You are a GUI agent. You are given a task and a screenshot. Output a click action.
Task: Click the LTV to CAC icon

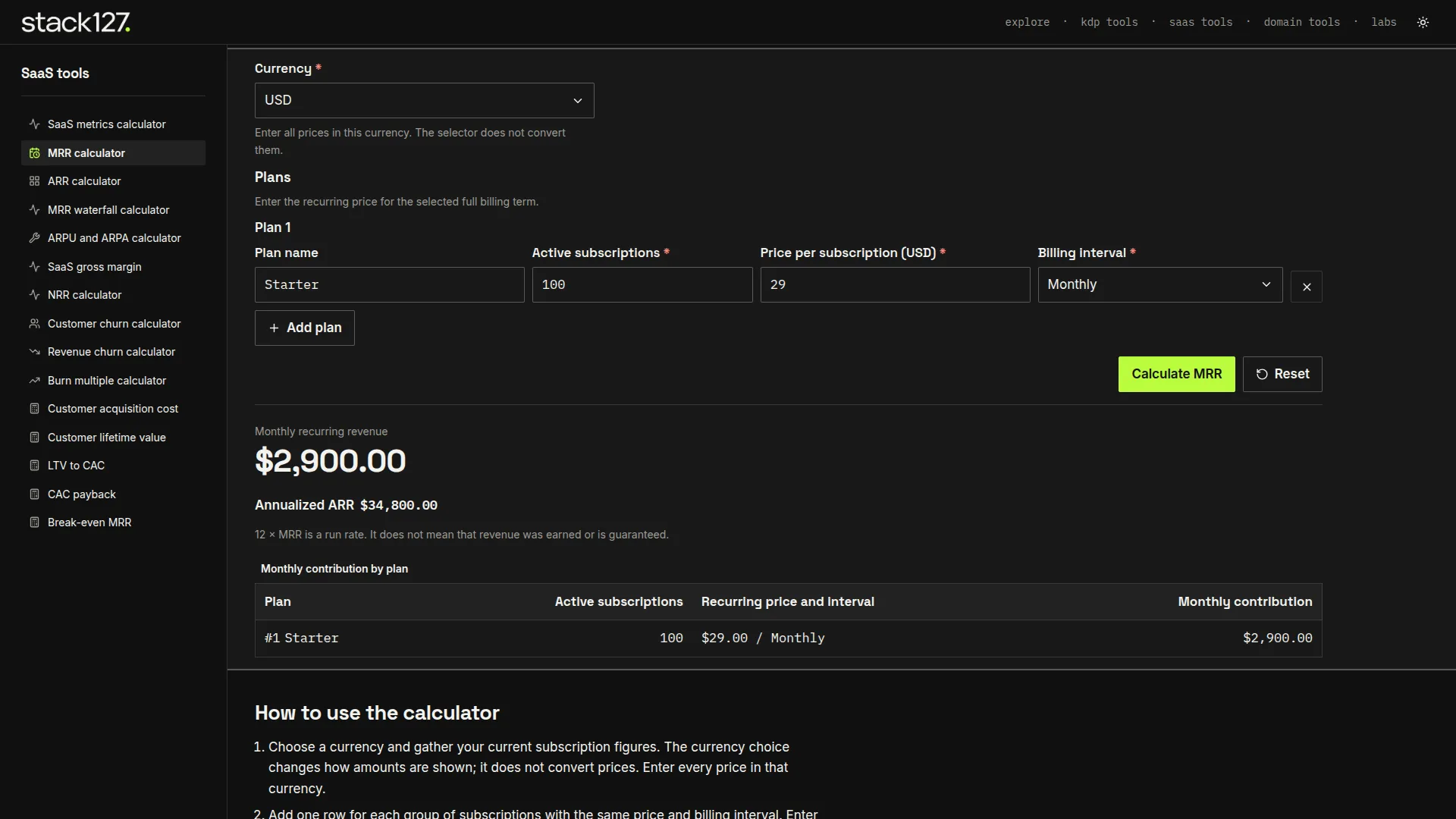[x=34, y=466]
